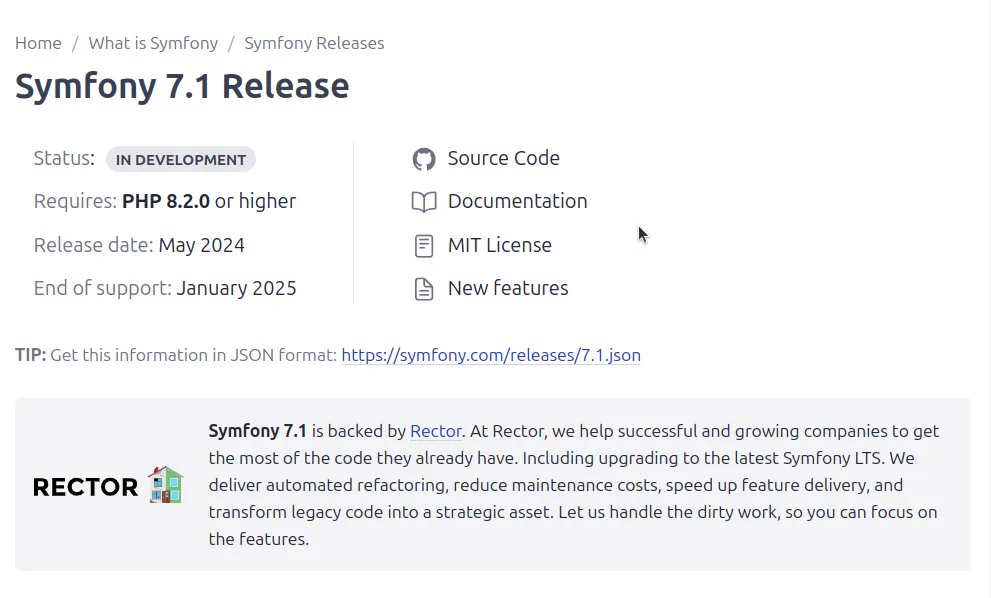This screenshot has height=598, width=991.
Task: Click the January 2025 end of support
Action: click(236, 288)
